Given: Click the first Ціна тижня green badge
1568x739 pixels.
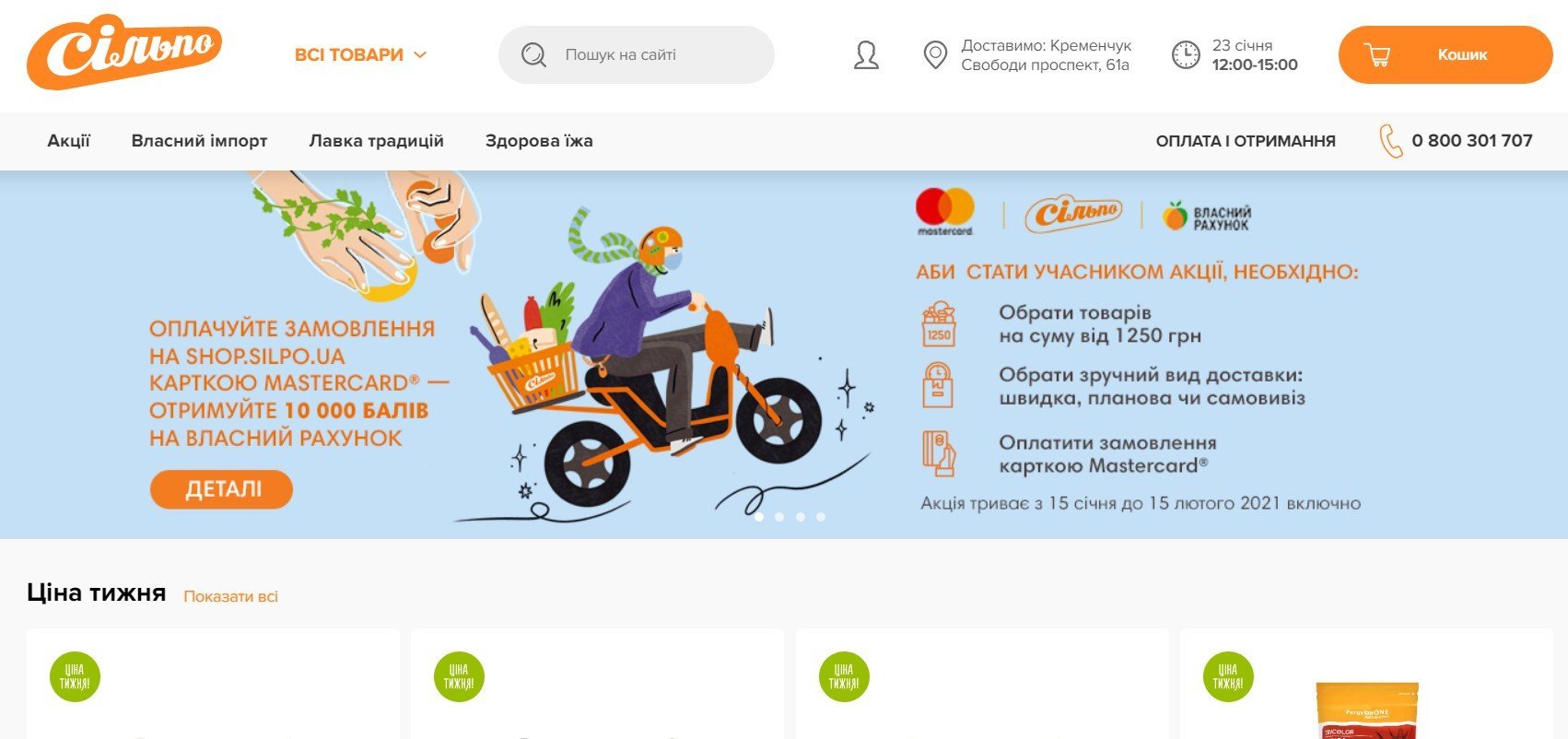Looking at the screenshot, I should pyautogui.click(x=75, y=677).
